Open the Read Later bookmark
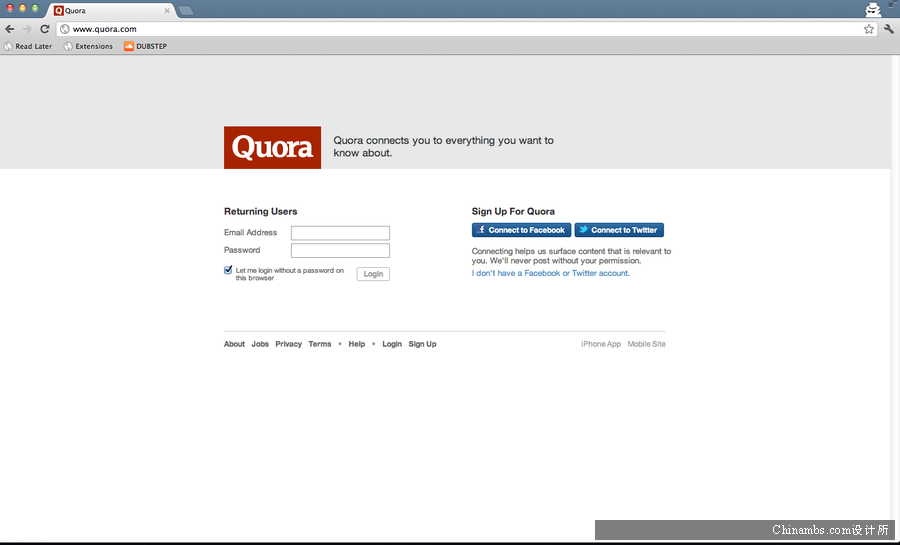The width and height of the screenshot is (900, 545). point(28,46)
